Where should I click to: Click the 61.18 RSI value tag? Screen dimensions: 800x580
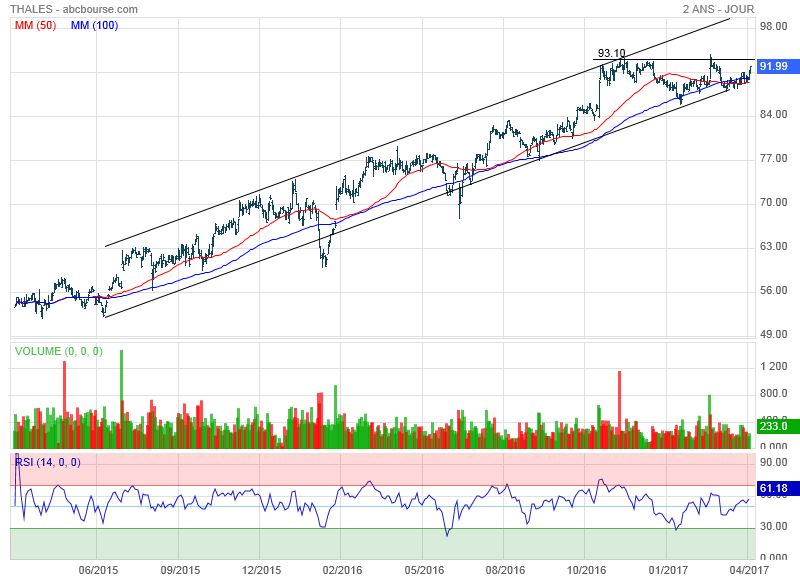click(774, 489)
